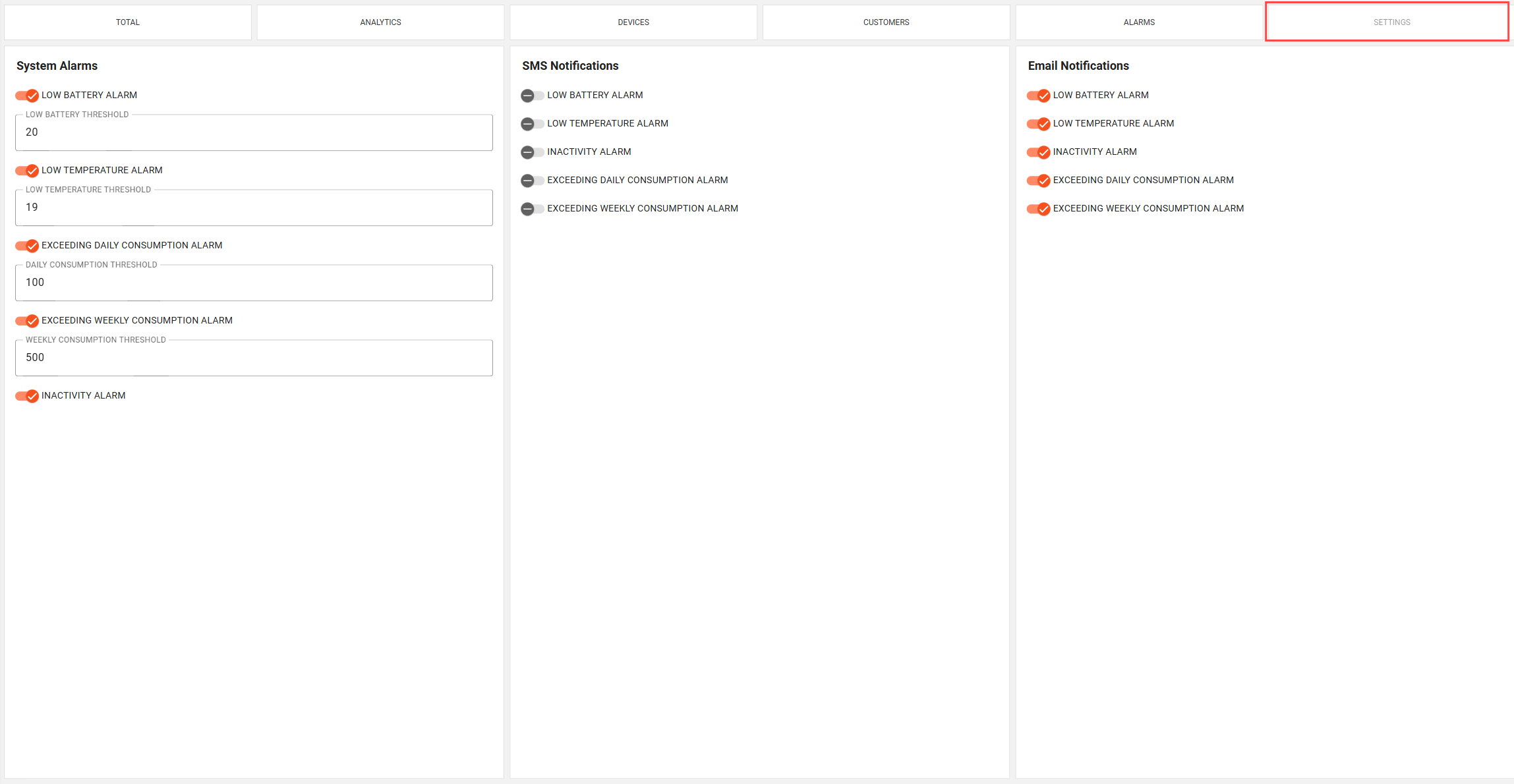Focus the Daily Consumption Threshold input
The width and height of the screenshot is (1514, 784).
(x=254, y=283)
